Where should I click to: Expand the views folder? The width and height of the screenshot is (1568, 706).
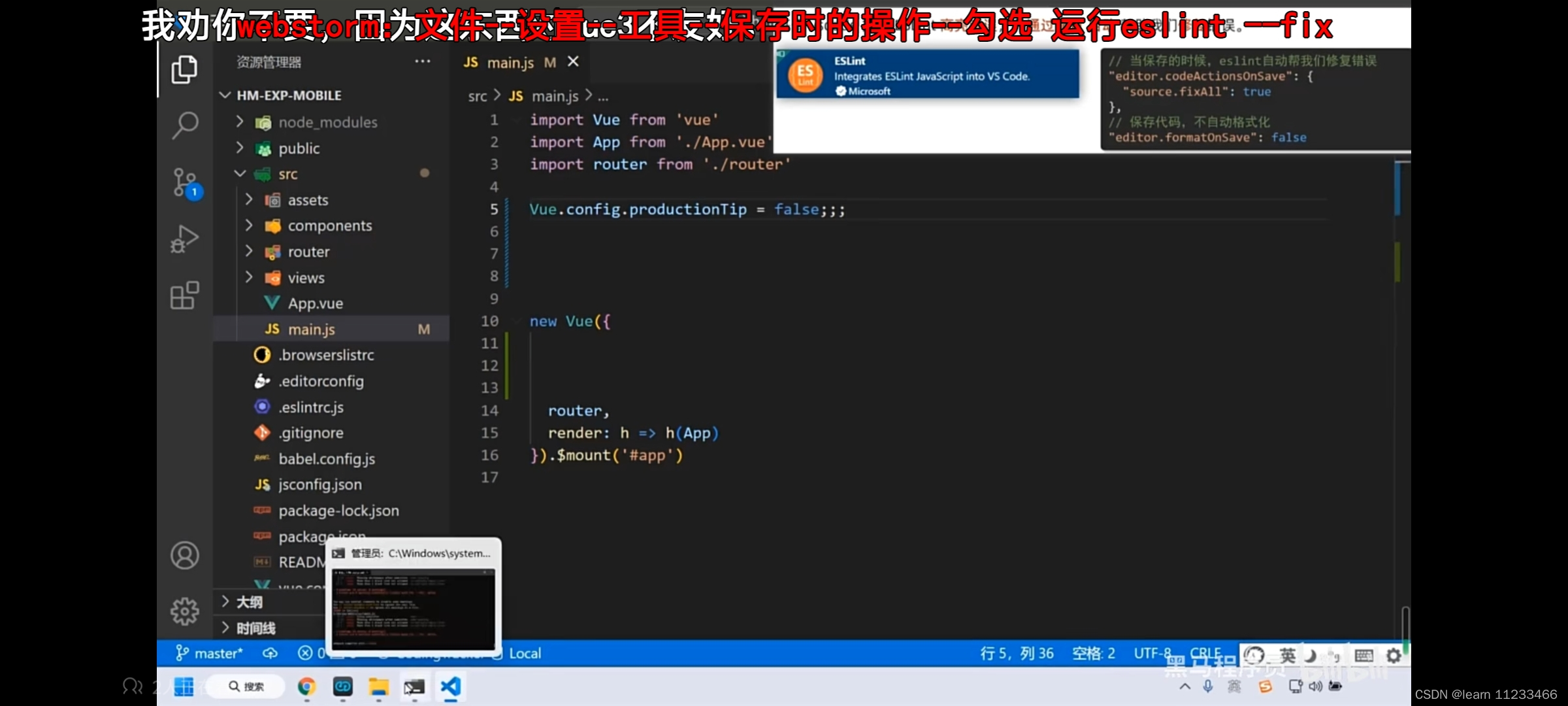click(249, 277)
